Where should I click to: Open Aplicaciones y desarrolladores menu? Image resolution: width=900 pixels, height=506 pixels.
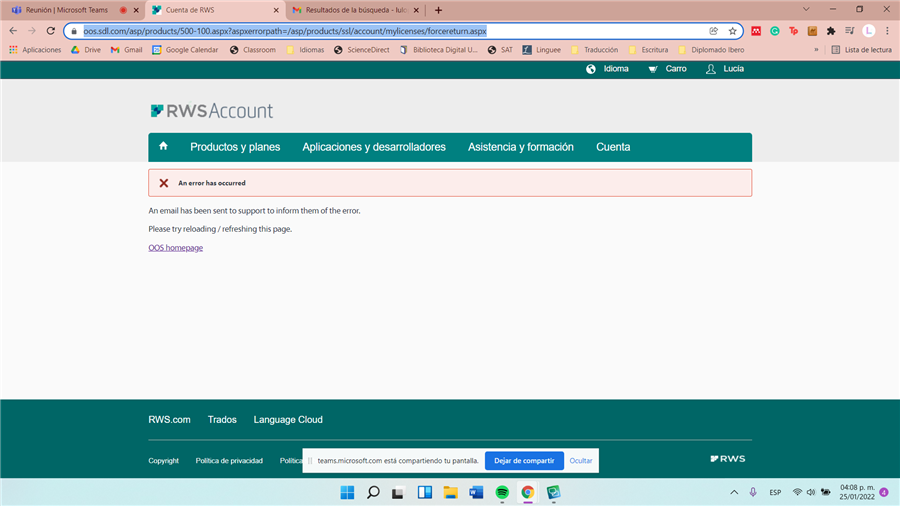click(x=374, y=147)
